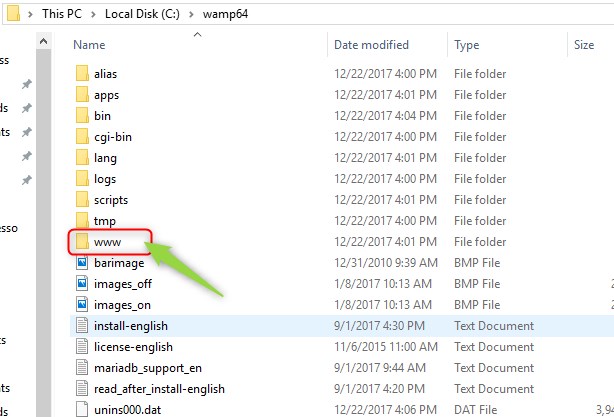Select the file name 'images_off'
Image resolution: width=614 pixels, height=417 pixels.
(x=123, y=284)
